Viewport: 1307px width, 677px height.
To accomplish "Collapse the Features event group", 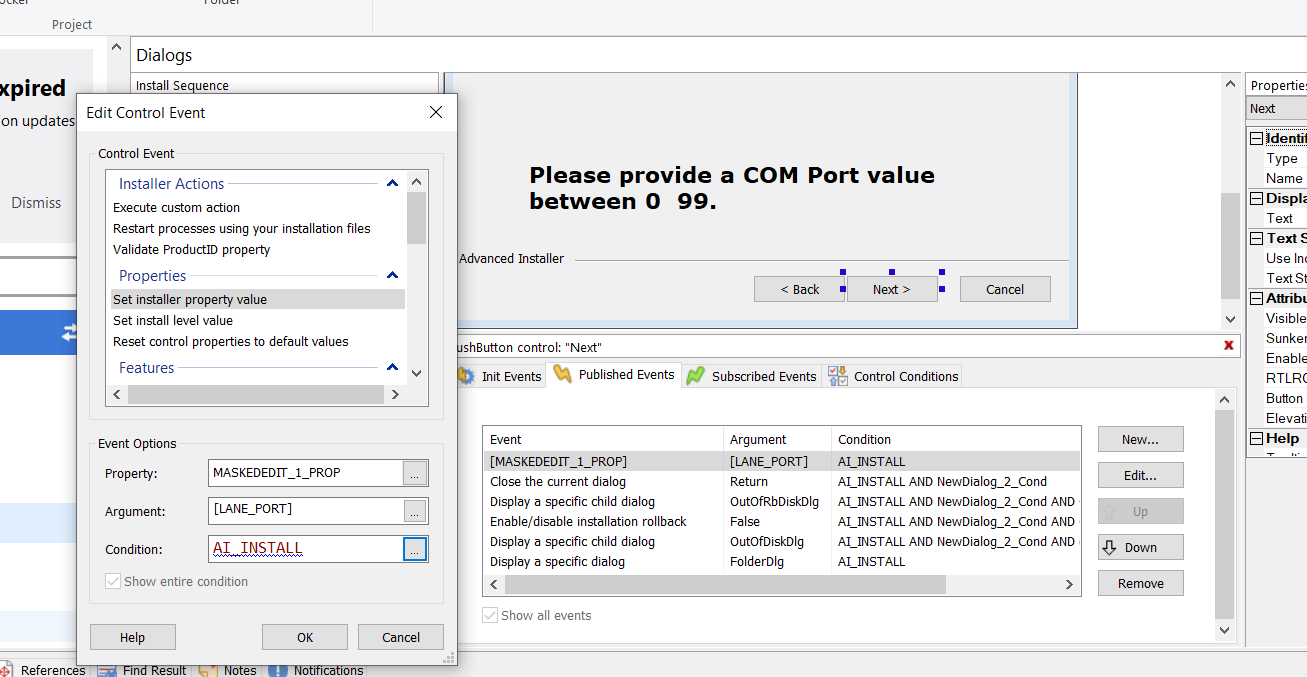I will (392, 368).
